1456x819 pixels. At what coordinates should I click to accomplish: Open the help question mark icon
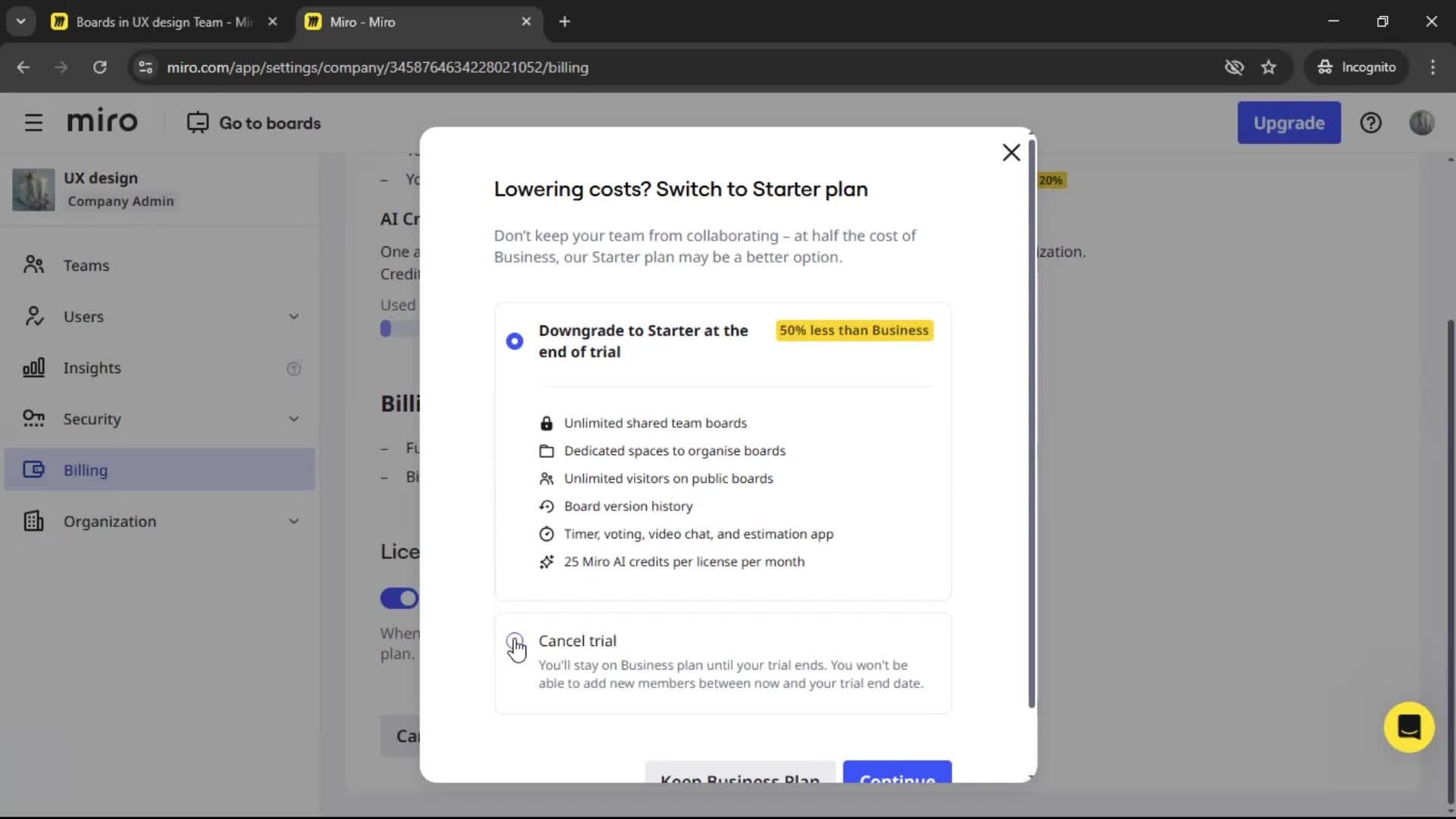coord(1370,123)
